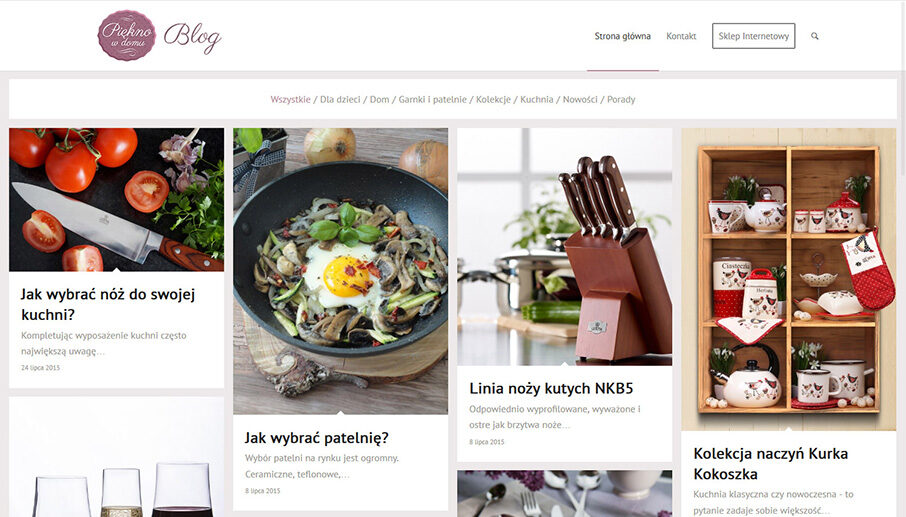Click the Sklep Internetowy button

[753, 36]
